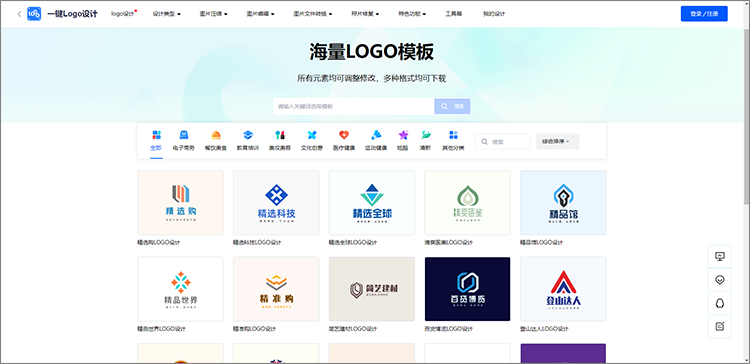
Task: Open the 精准购 logo template thumbnail
Action: pyautogui.click(x=276, y=289)
